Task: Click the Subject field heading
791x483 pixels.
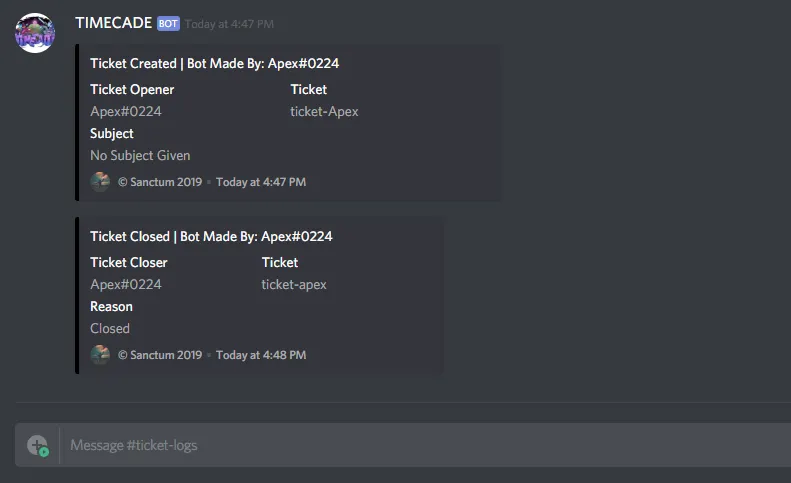Action: click(112, 134)
